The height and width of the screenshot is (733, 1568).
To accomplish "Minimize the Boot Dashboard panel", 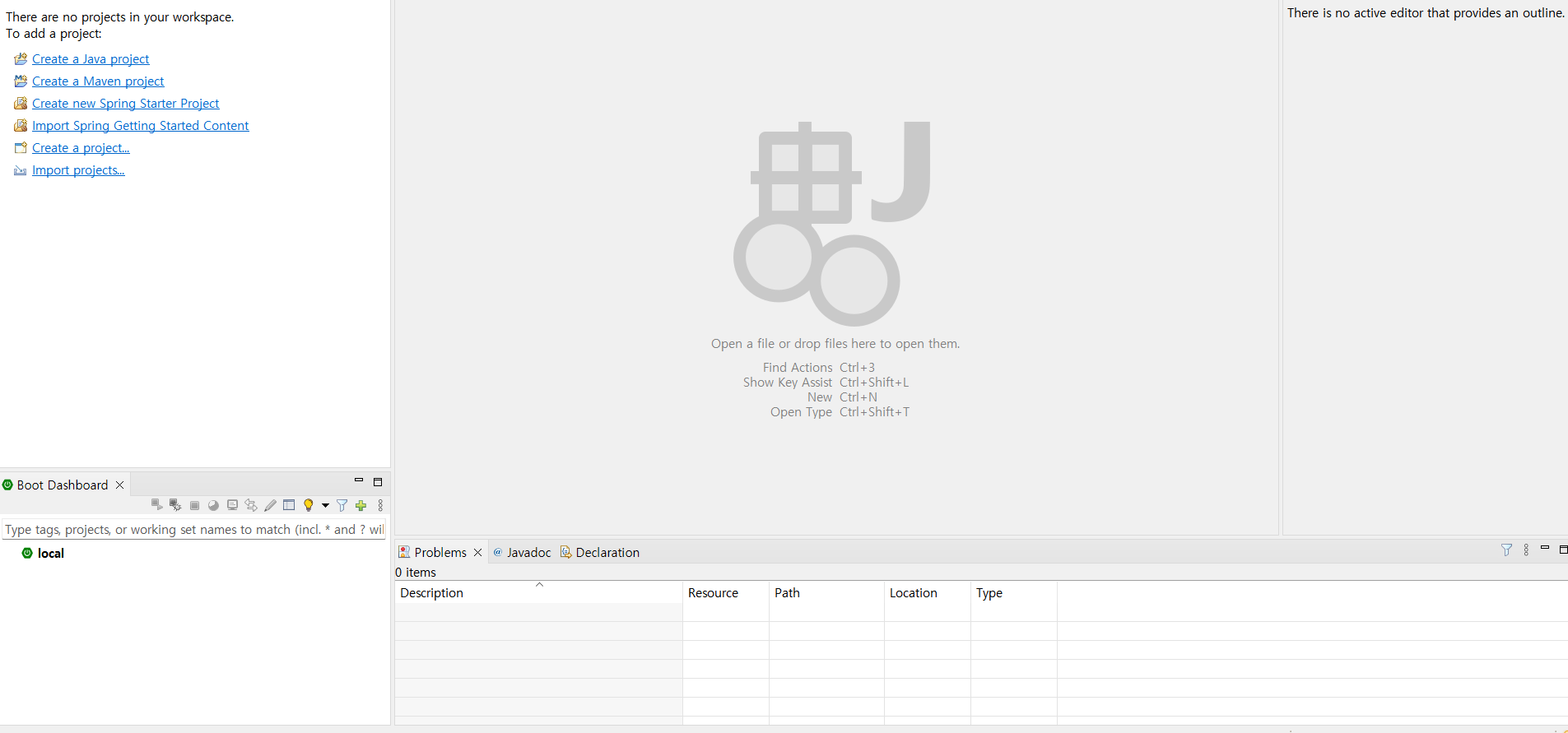I will tap(359, 480).
